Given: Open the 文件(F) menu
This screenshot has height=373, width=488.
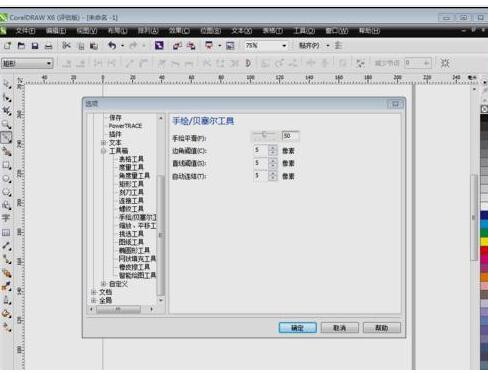Looking at the screenshot, I should tap(25, 31).
